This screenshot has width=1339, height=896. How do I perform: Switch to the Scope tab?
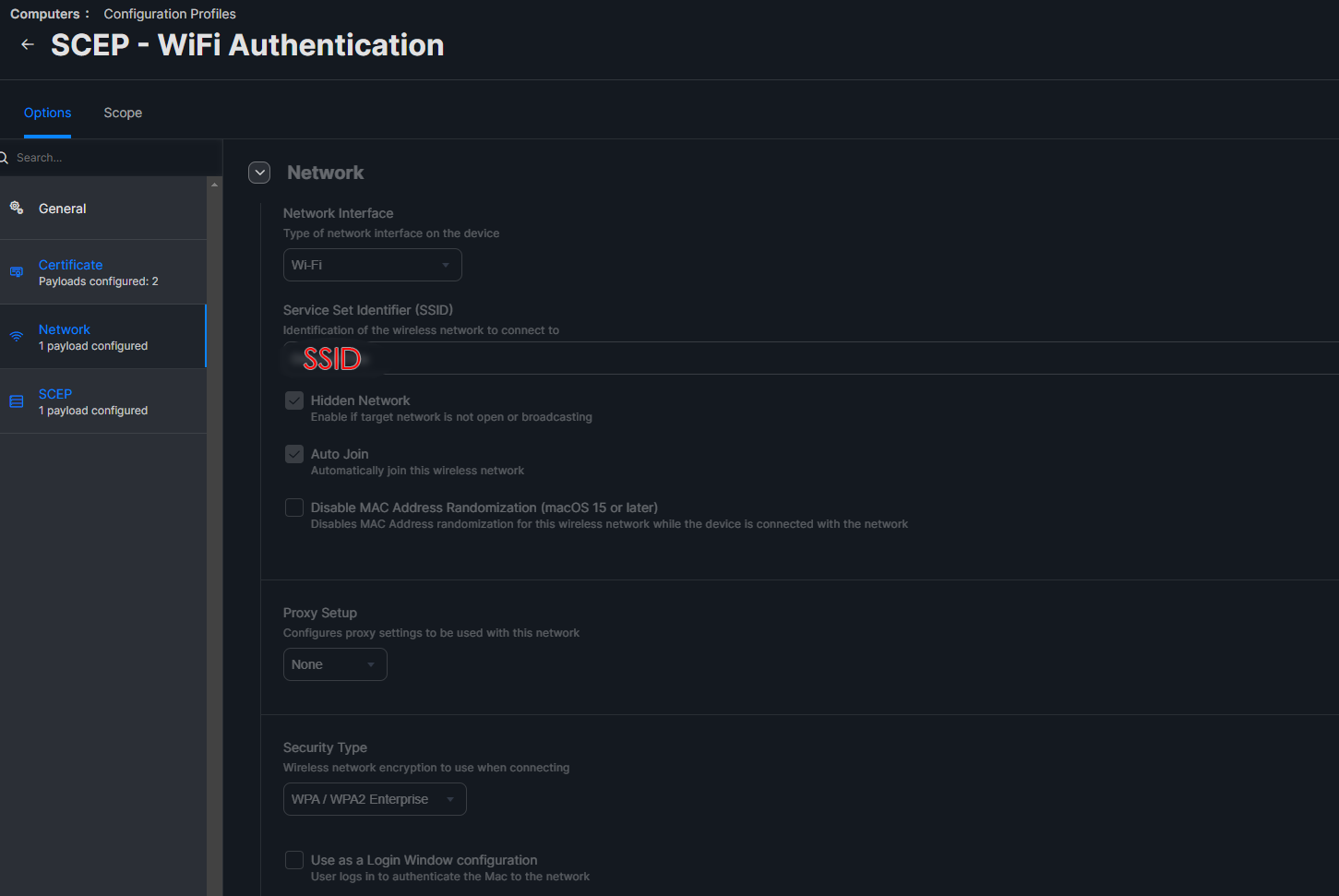(123, 113)
